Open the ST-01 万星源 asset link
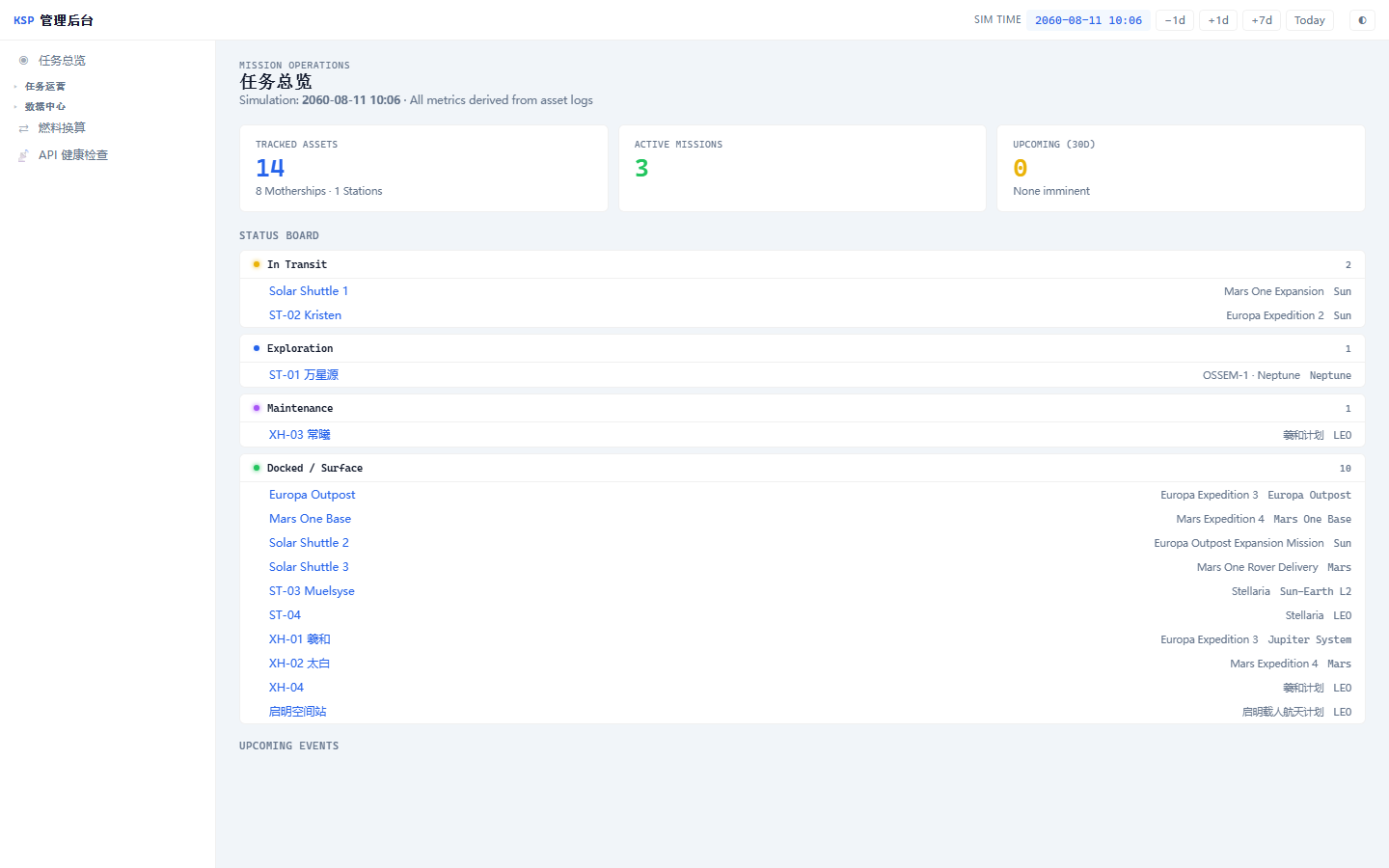 coord(304,375)
